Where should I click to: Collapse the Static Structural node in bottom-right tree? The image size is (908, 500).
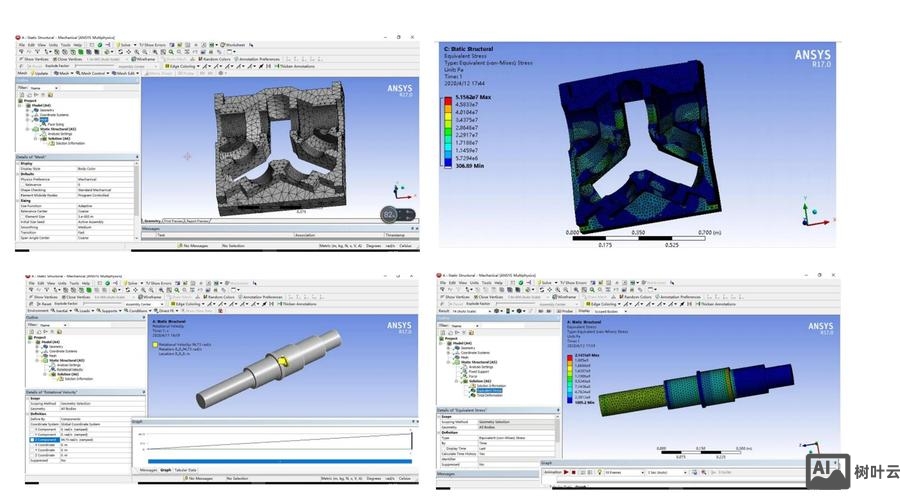point(447,361)
